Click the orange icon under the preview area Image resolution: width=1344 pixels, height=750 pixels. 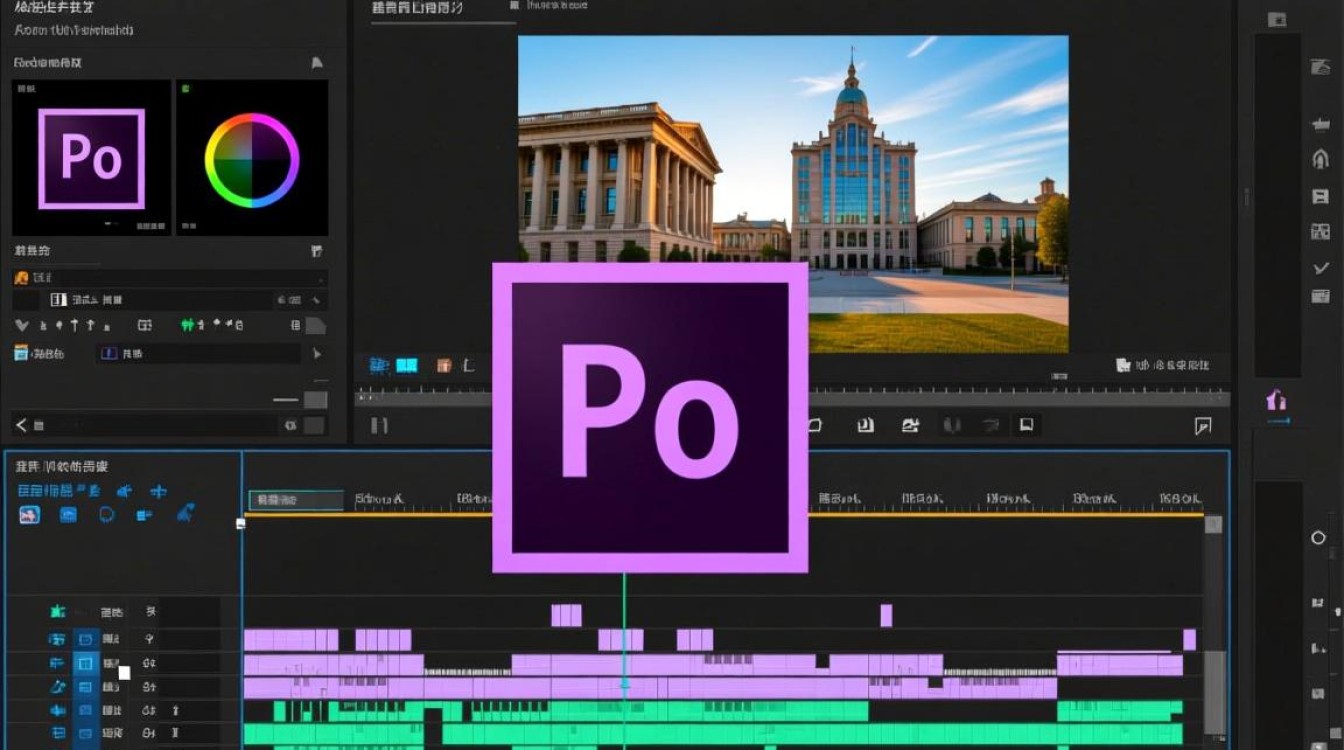[x=444, y=366]
